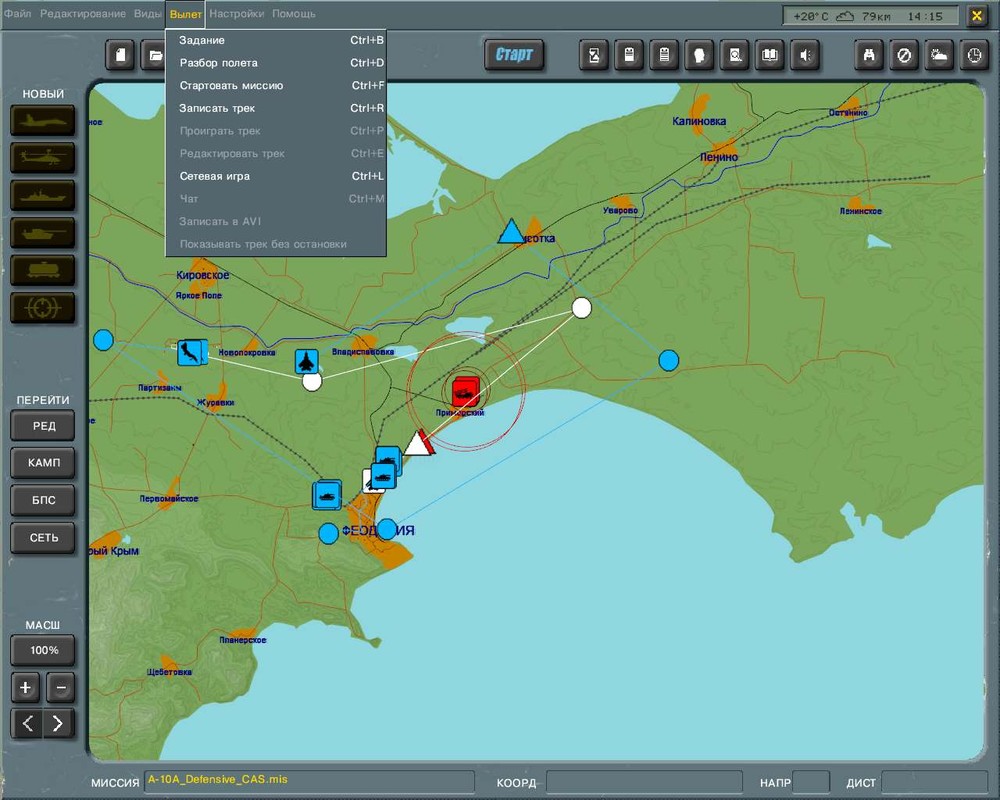Zoom out with the minus button
This screenshot has height=800, width=1000.
coord(60,688)
